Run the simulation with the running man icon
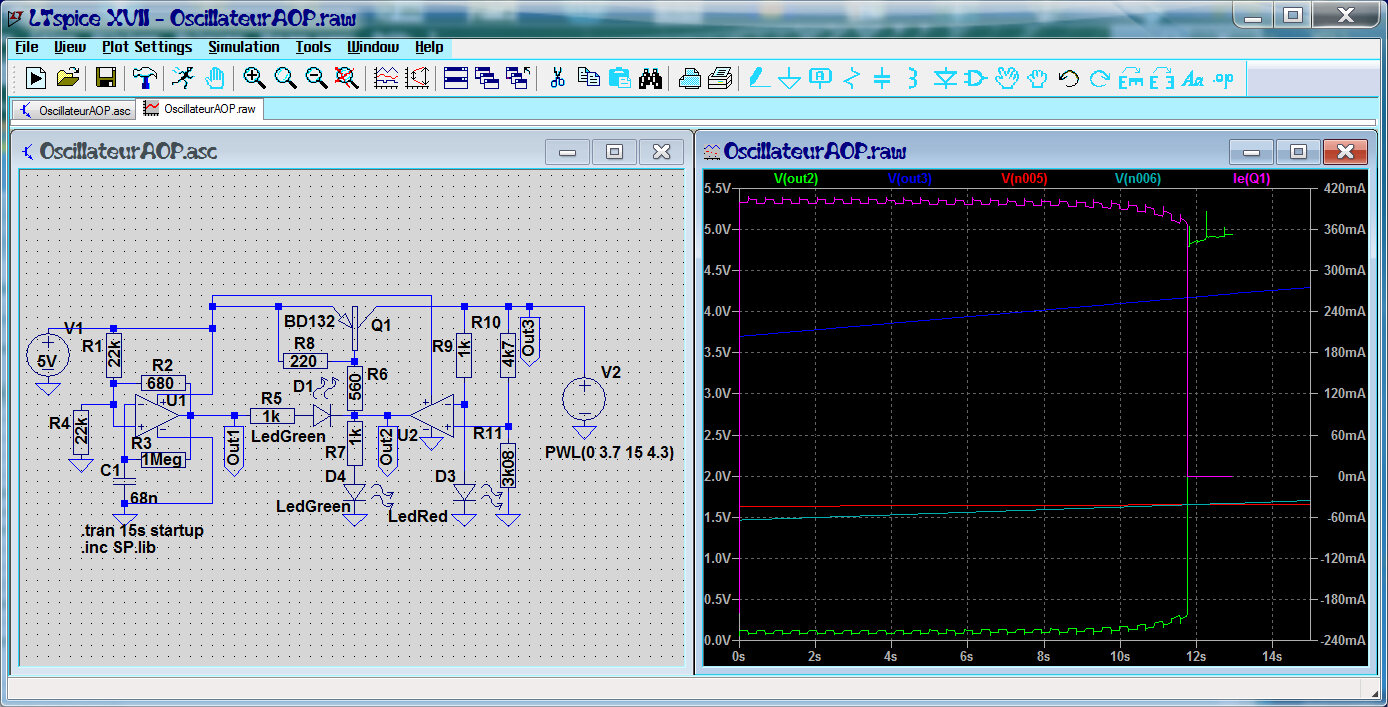This screenshot has height=707, width=1388. click(x=182, y=77)
